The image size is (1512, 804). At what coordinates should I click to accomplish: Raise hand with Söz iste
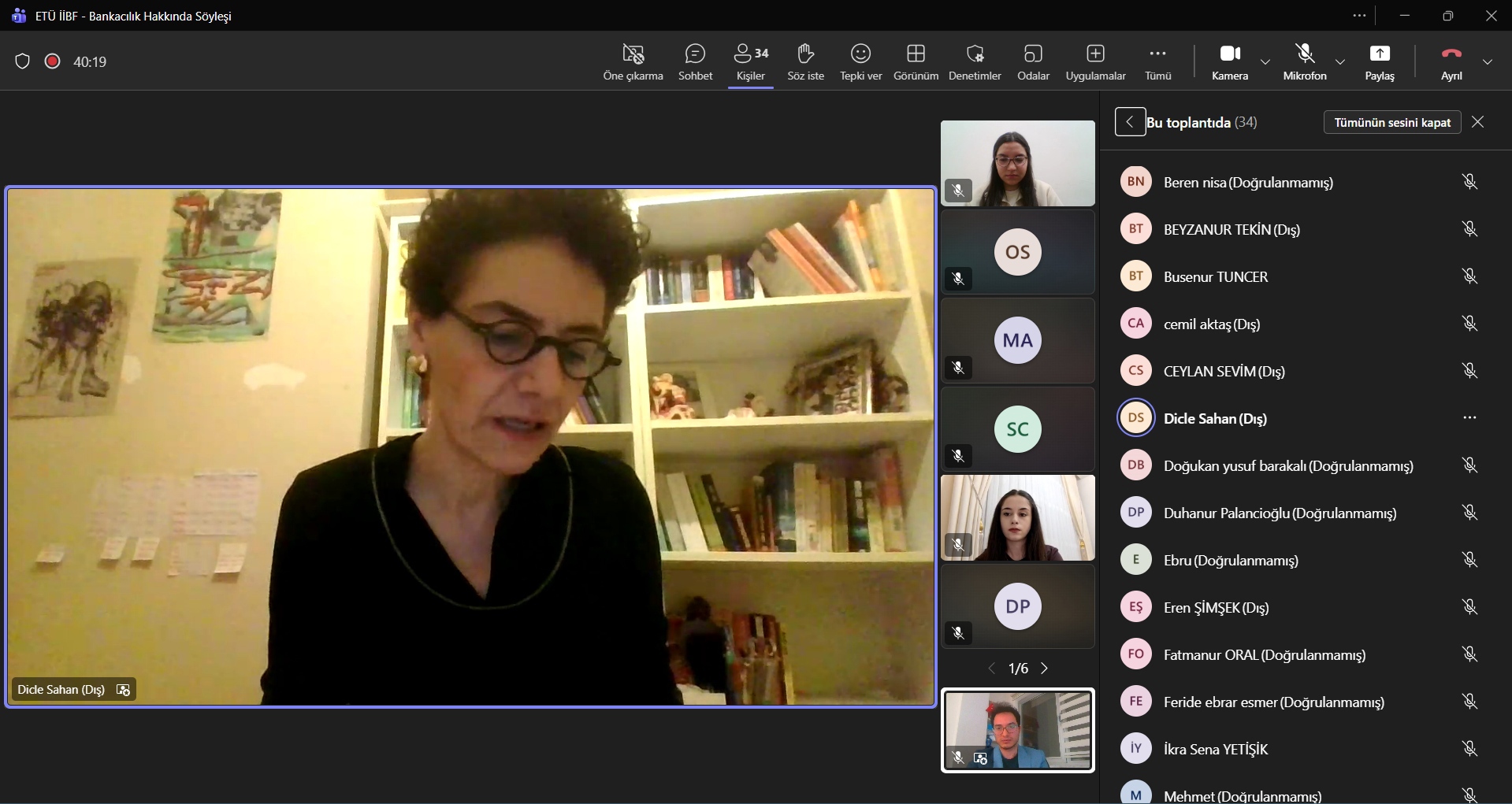805,61
